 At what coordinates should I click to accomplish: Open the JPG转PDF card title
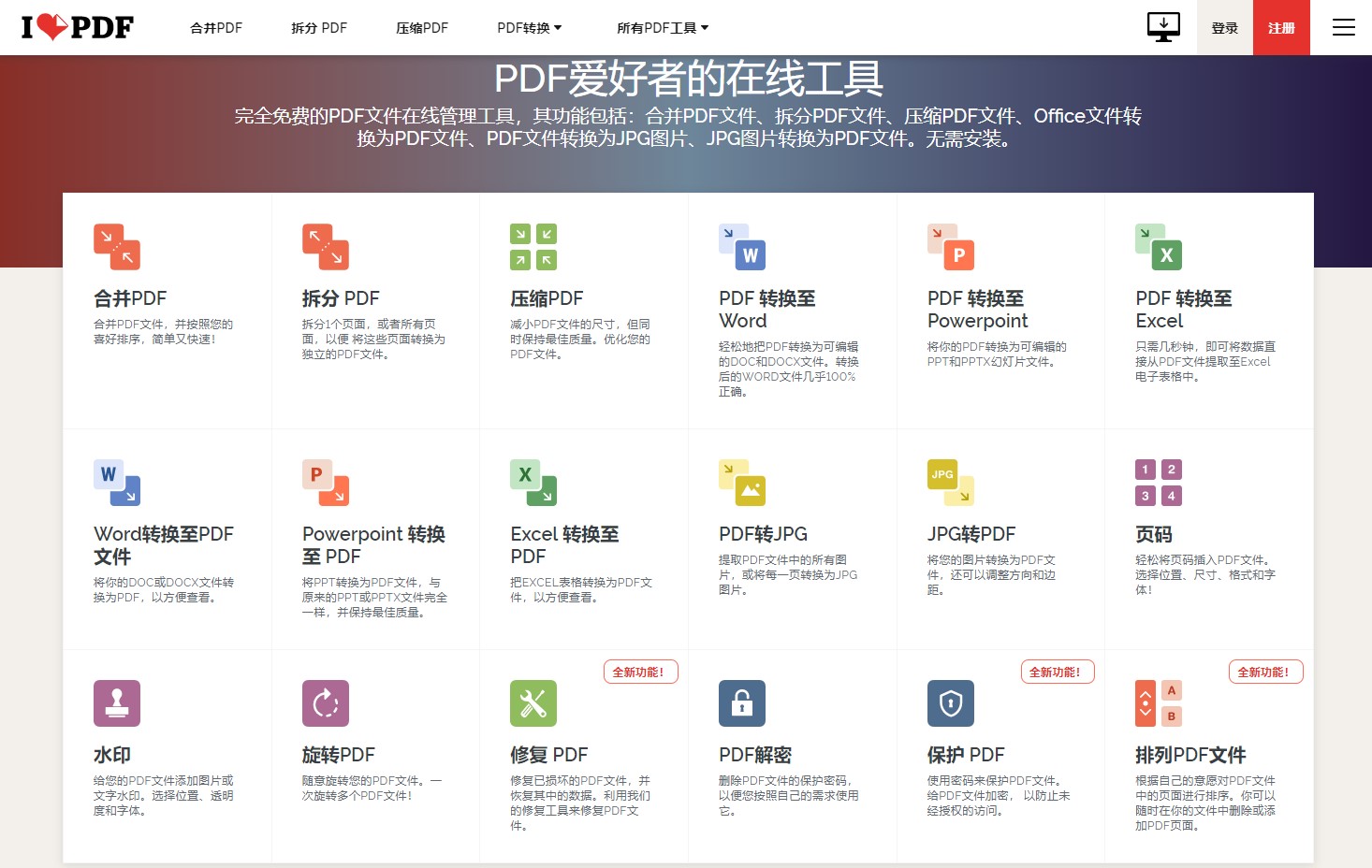971,534
